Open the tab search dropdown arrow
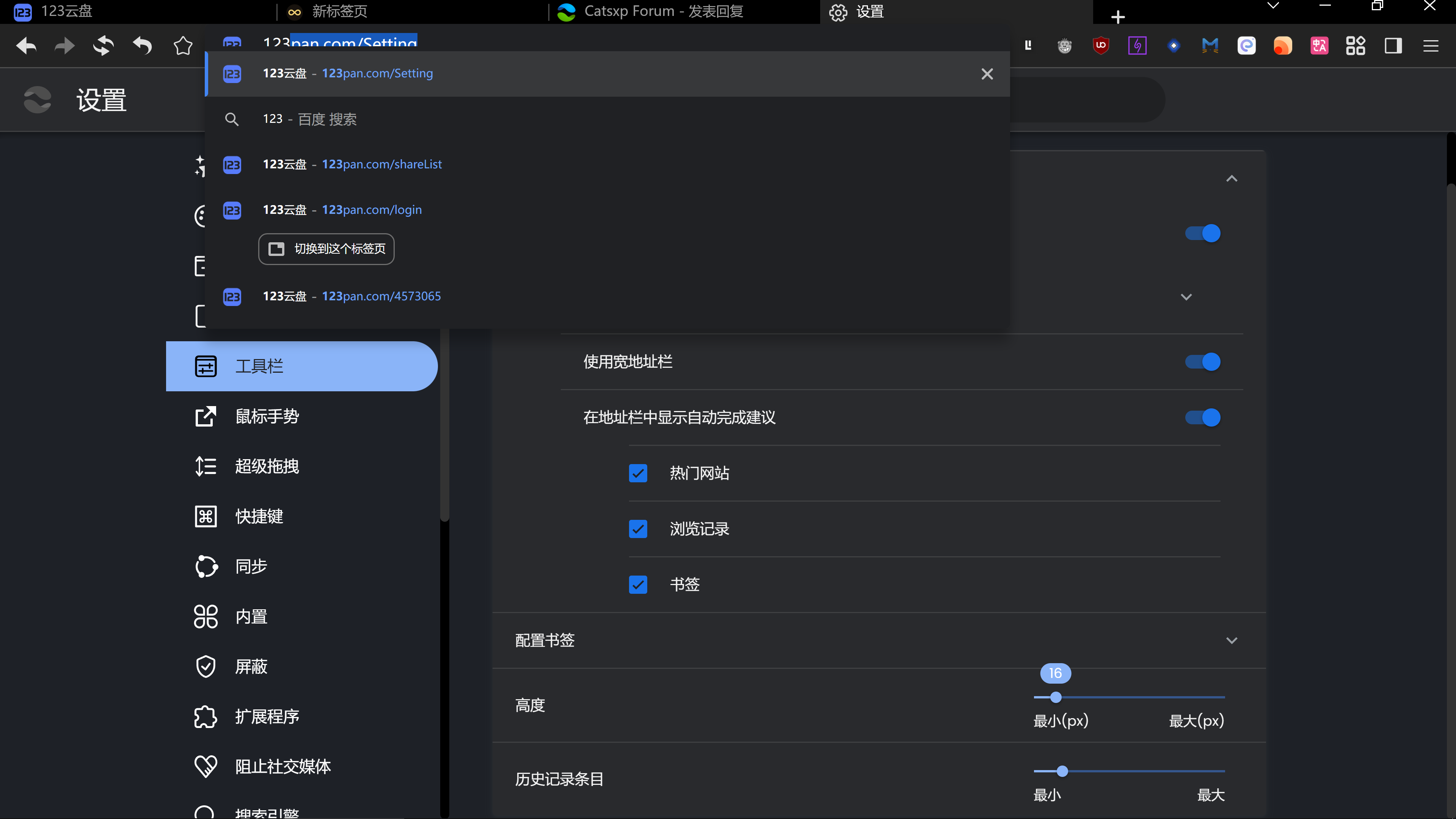This screenshot has width=1456, height=819. (1273, 6)
